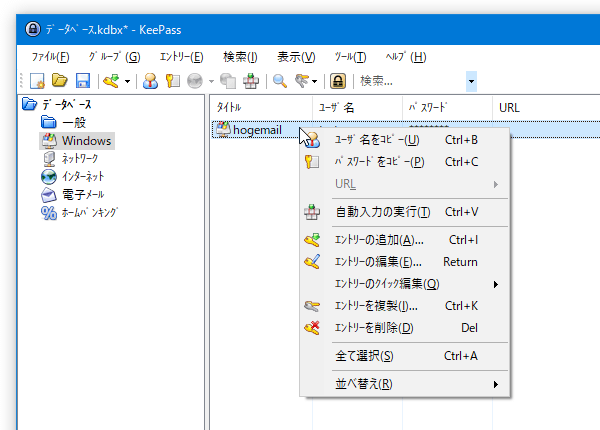Choose 自動入力の実行(T) in context menu
The height and width of the screenshot is (430, 600).
point(405,212)
